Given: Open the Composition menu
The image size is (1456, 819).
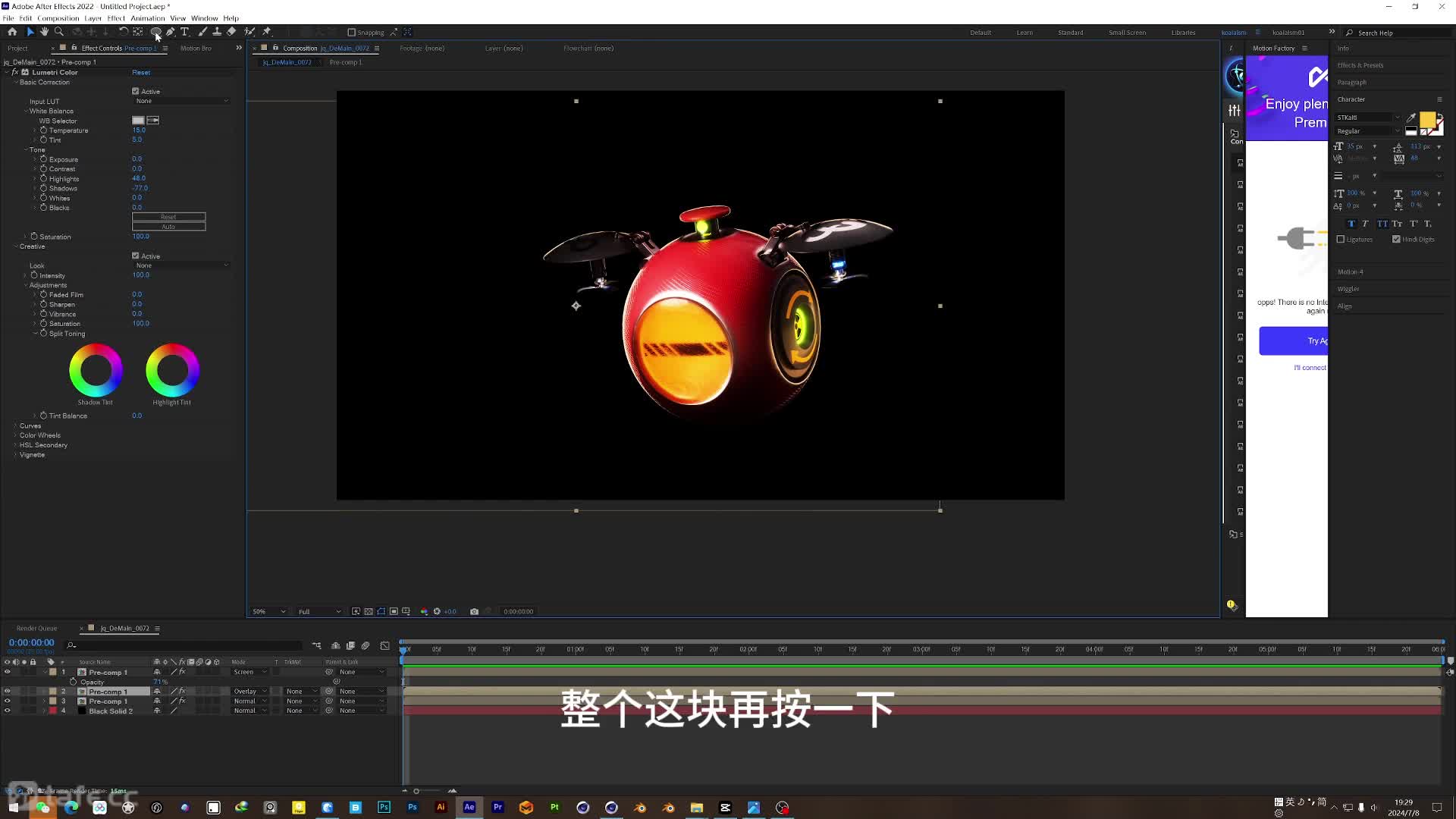Looking at the screenshot, I should tap(58, 18).
